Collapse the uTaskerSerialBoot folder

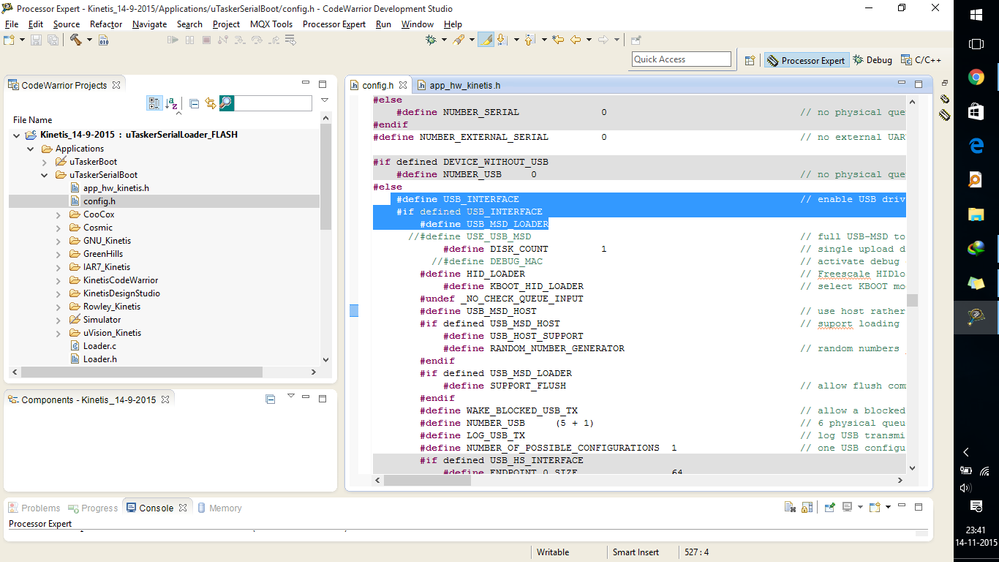coord(44,175)
